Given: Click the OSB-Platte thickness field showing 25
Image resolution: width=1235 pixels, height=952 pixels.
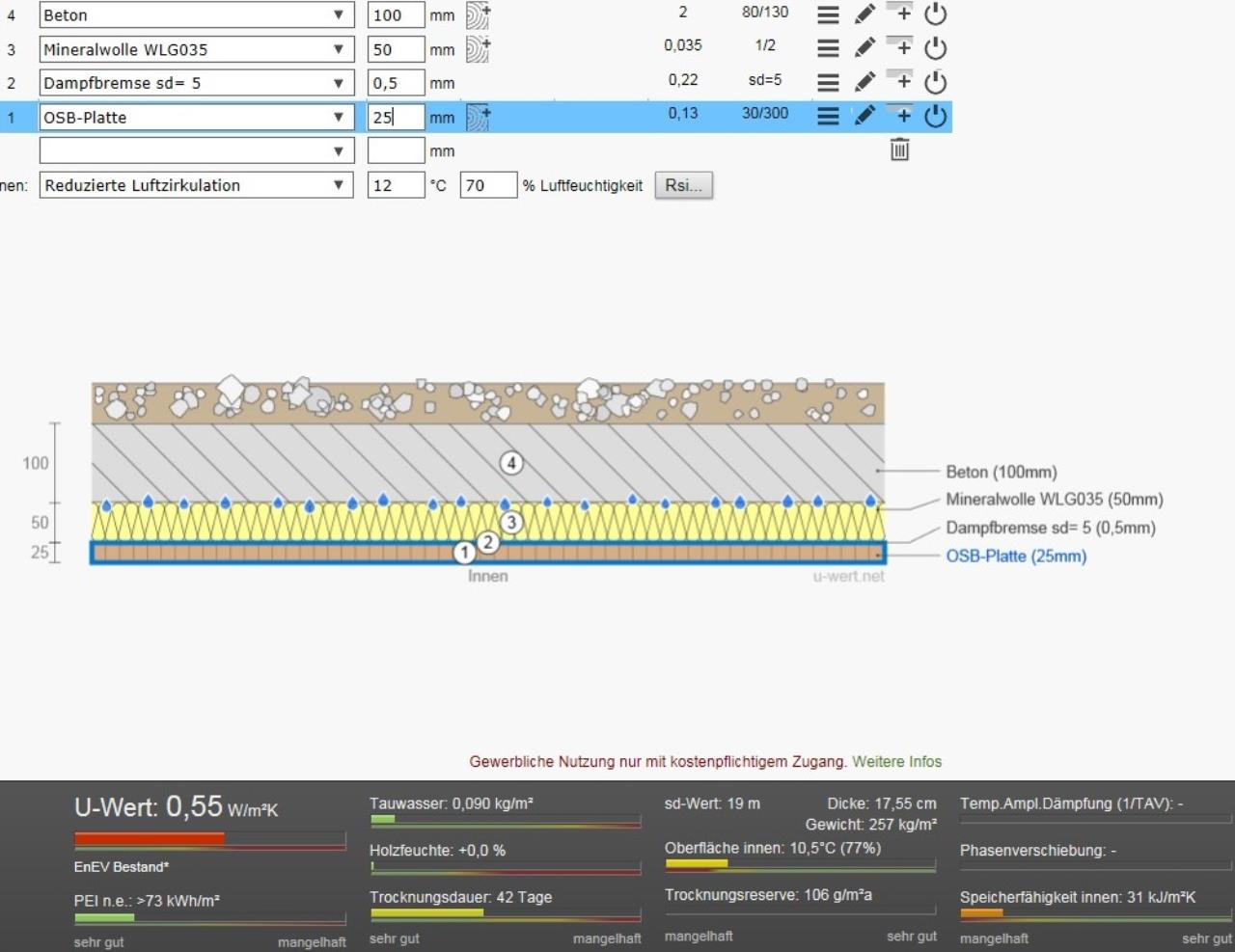Looking at the screenshot, I should [397, 117].
